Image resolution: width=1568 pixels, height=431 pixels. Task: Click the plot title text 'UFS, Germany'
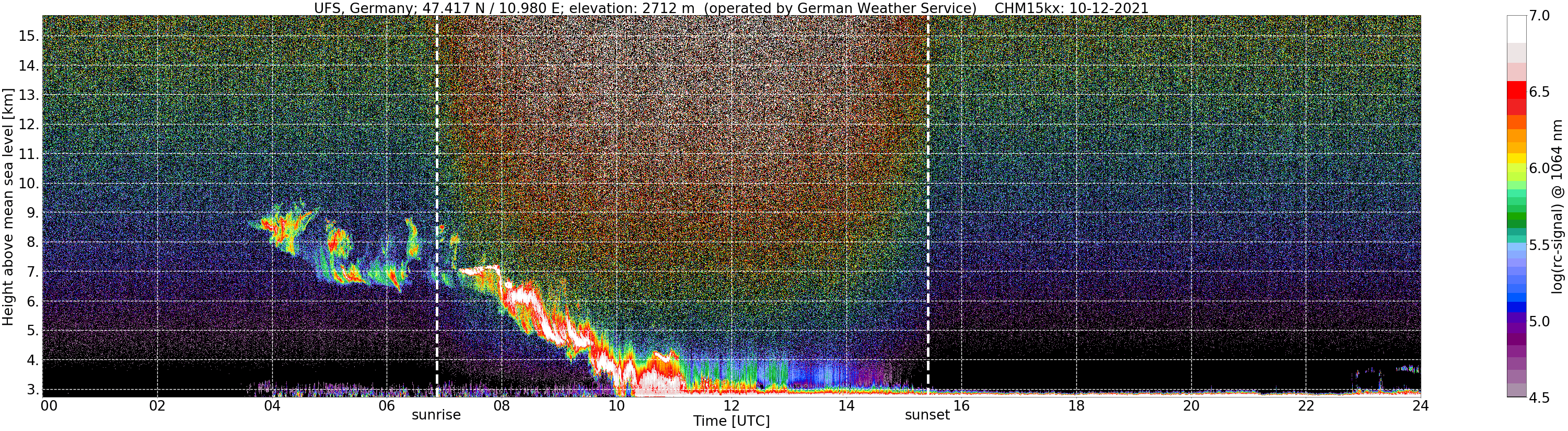pyautogui.click(x=363, y=8)
